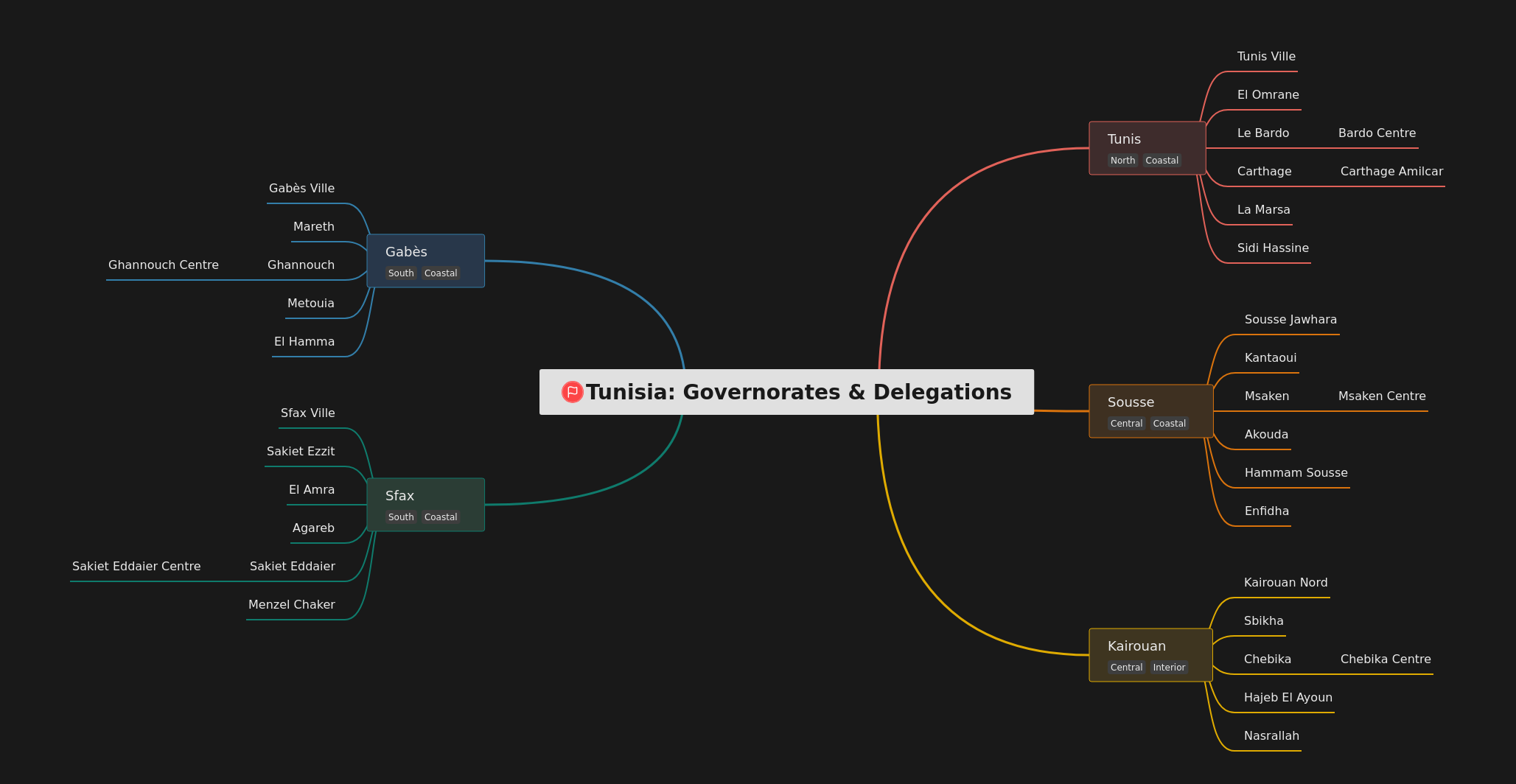Select the Sbikha delegation
The width and height of the screenshot is (1516, 784).
[x=1263, y=621]
